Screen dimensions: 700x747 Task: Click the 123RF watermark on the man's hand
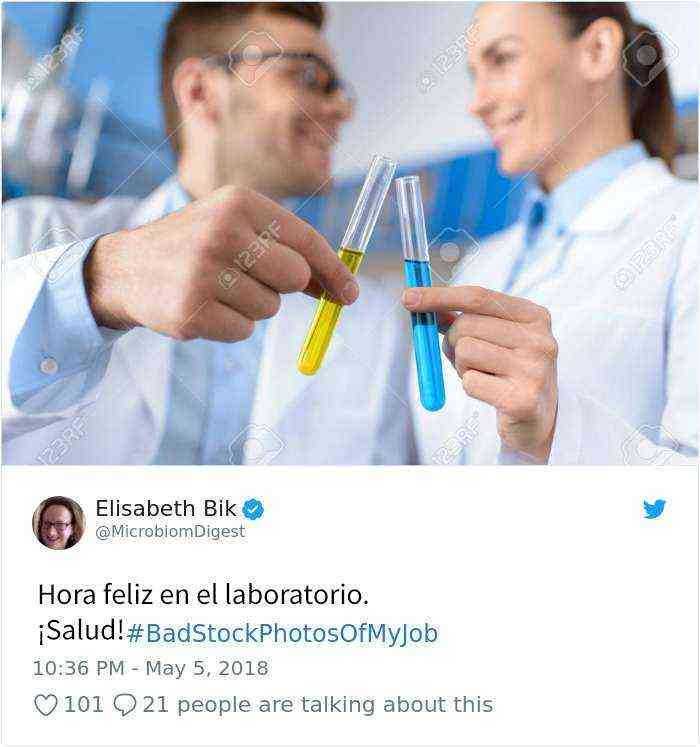coord(249,255)
